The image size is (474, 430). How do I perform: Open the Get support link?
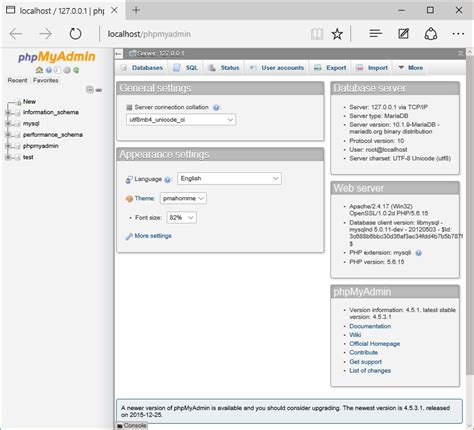(x=365, y=362)
